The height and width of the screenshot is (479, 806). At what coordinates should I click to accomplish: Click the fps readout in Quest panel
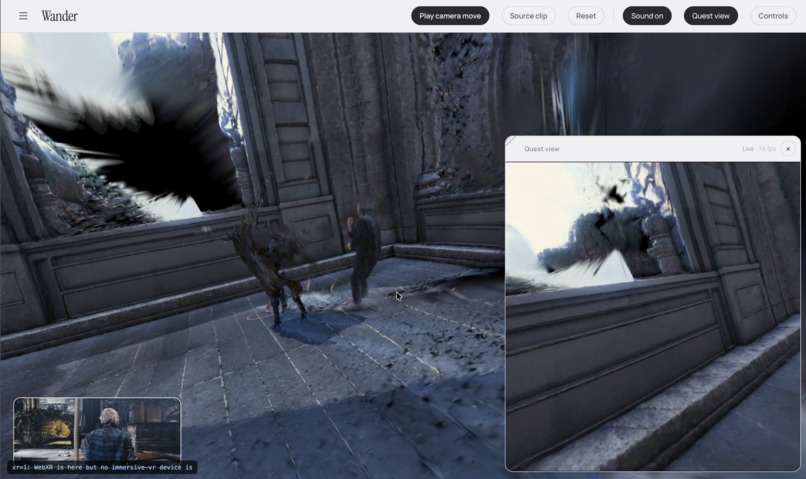tap(767, 149)
